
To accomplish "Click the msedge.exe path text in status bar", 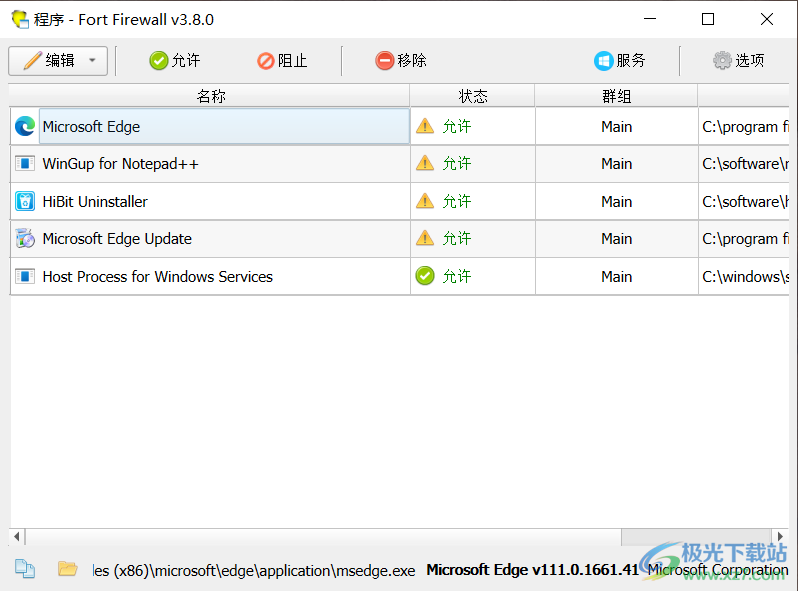I will click(253, 571).
